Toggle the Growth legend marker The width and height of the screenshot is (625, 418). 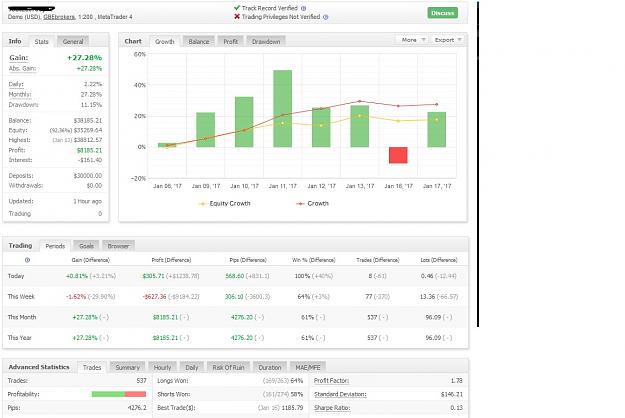(300, 204)
